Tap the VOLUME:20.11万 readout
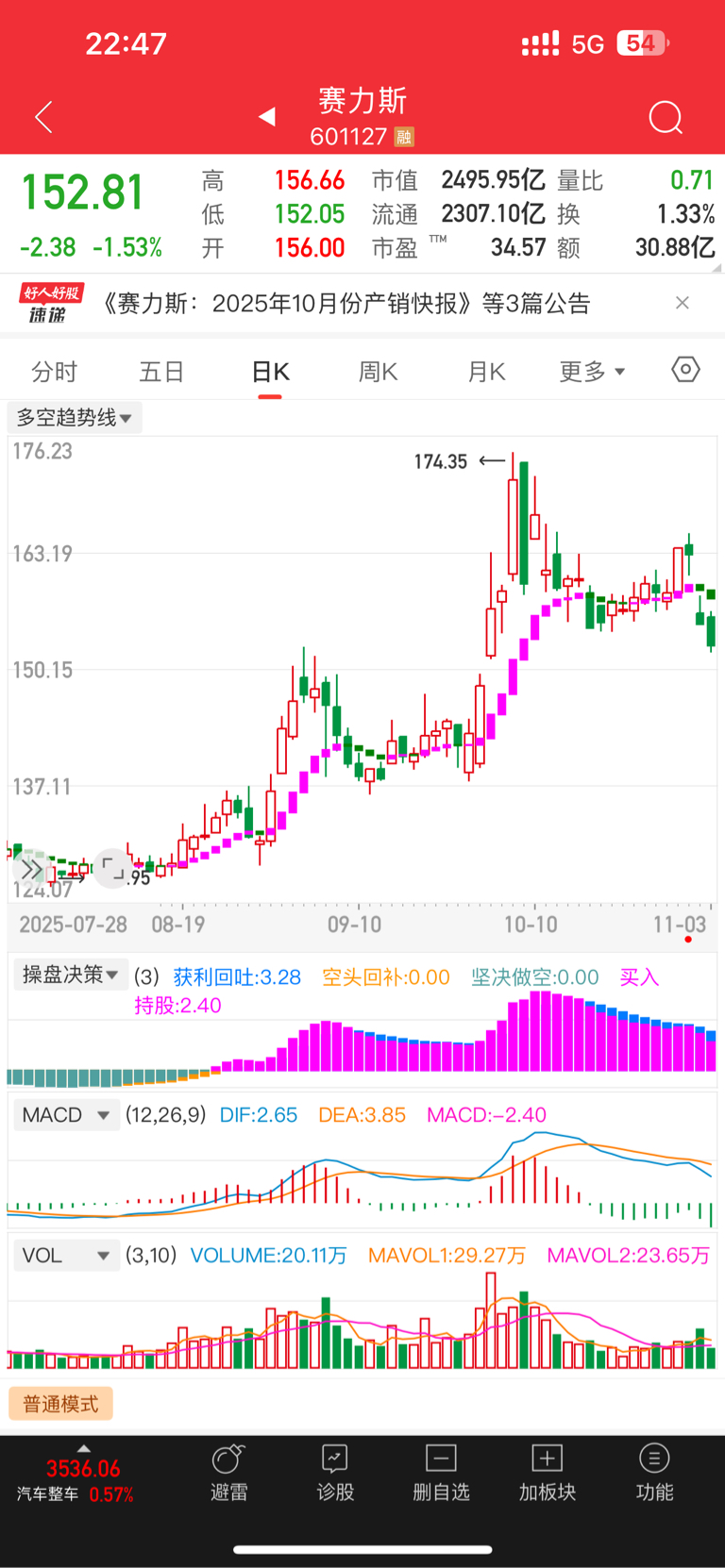The height and width of the screenshot is (1568, 725). coord(269,1256)
